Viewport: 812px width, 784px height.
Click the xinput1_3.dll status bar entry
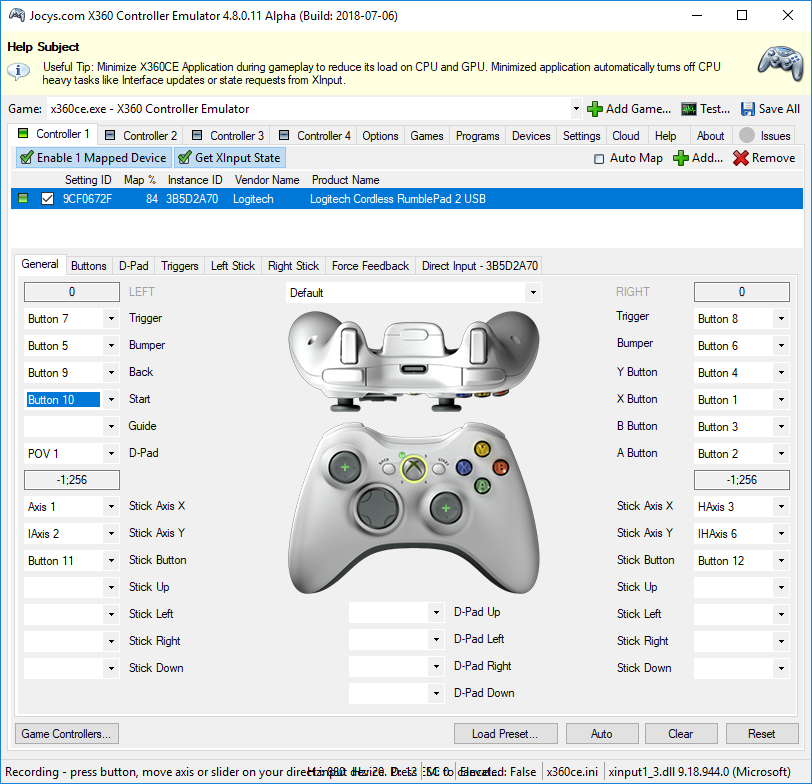(699, 772)
